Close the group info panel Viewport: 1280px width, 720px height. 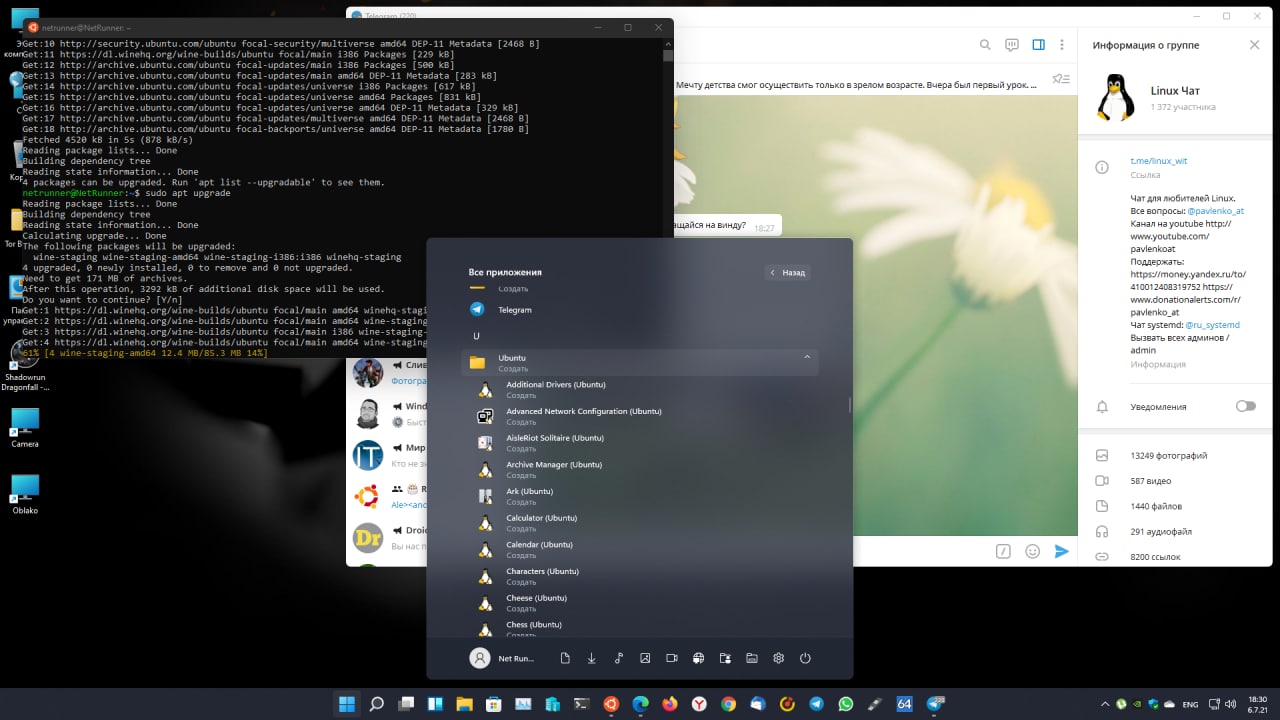tap(1255, 45)
